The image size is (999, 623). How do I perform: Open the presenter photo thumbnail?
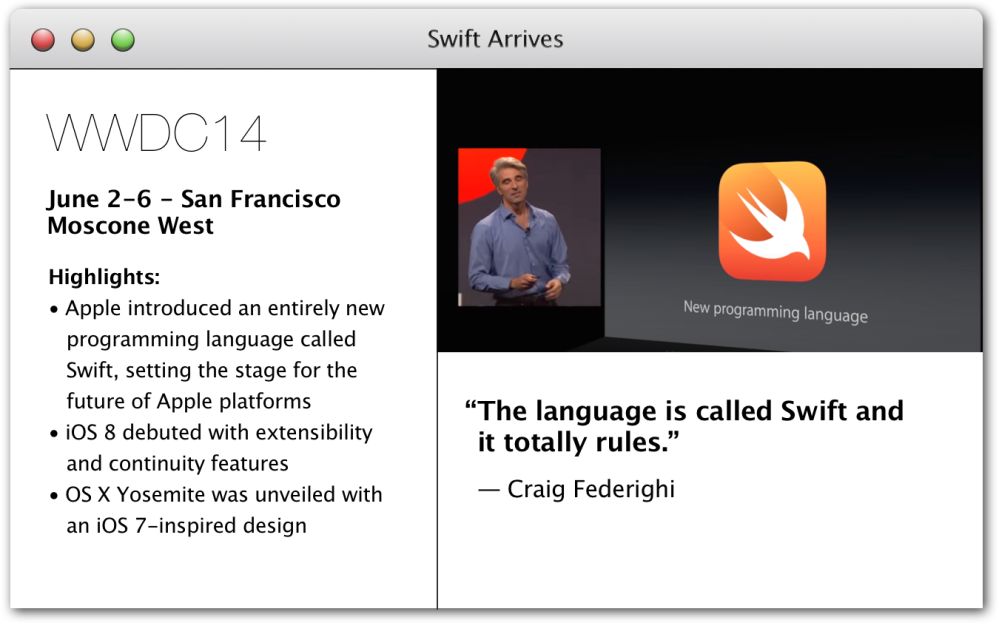[530, 228]
